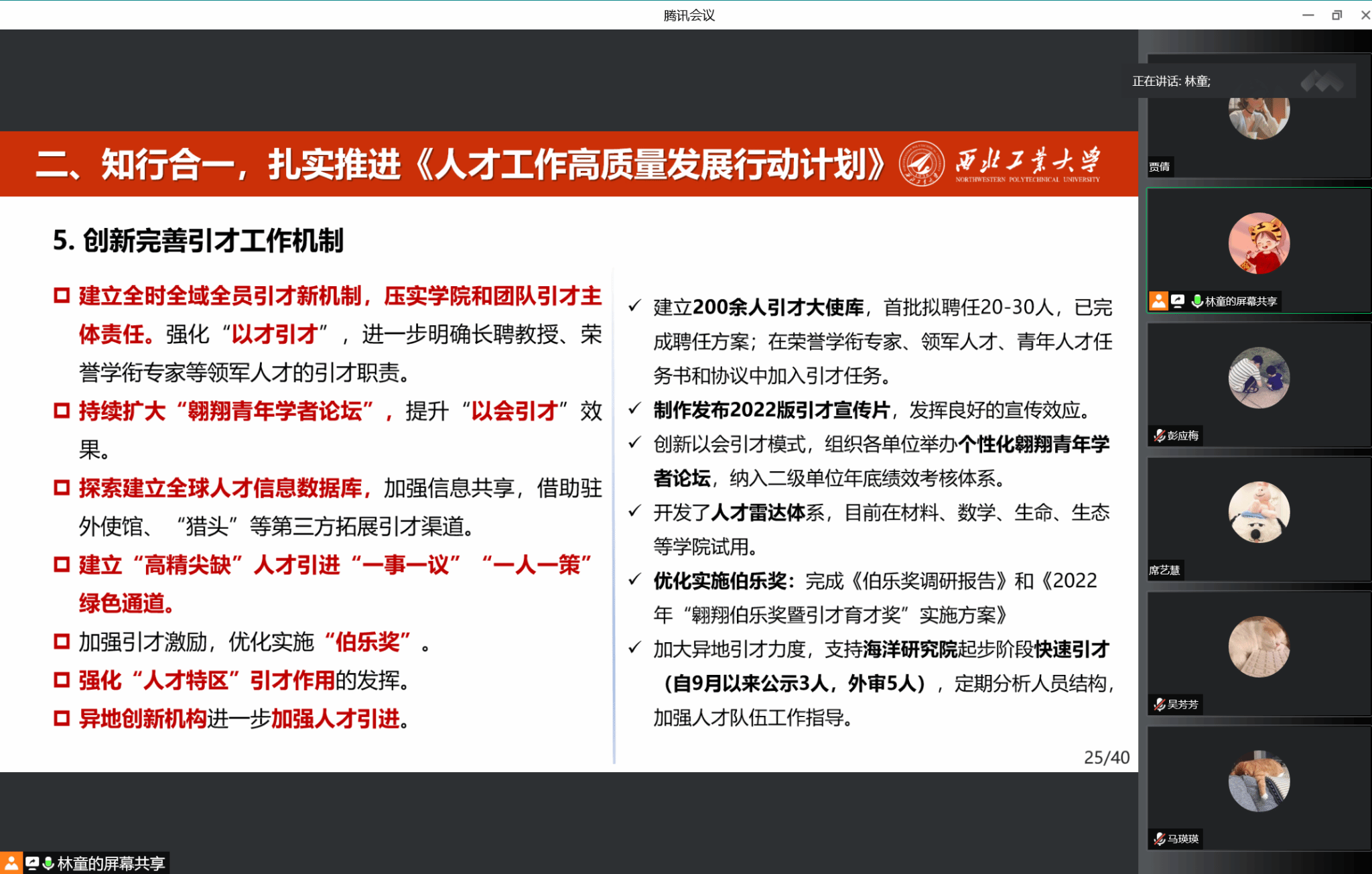Click the green microphone icon at bottom-left

48,863
